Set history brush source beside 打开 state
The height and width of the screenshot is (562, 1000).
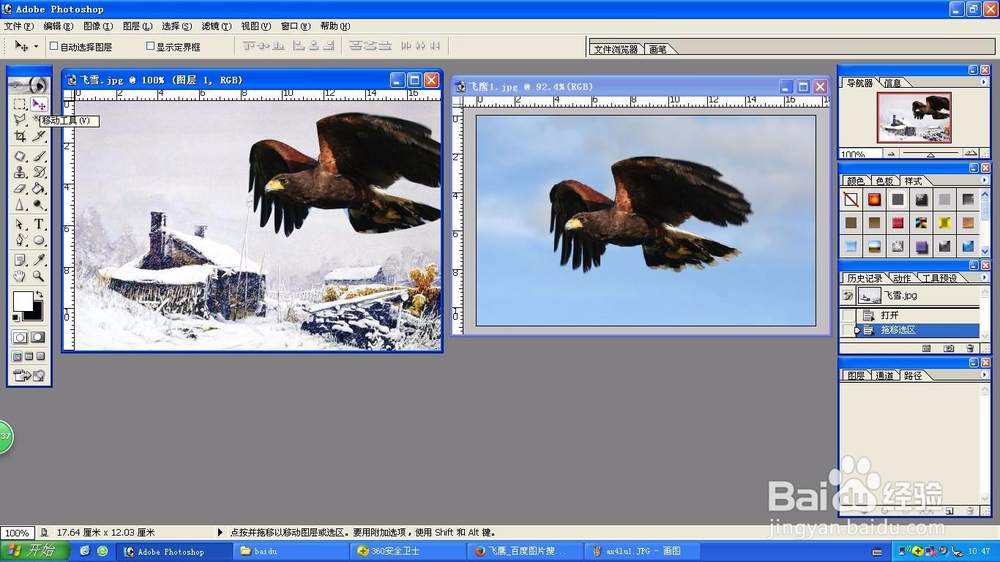pyautogui.click(x=848, y=315)
